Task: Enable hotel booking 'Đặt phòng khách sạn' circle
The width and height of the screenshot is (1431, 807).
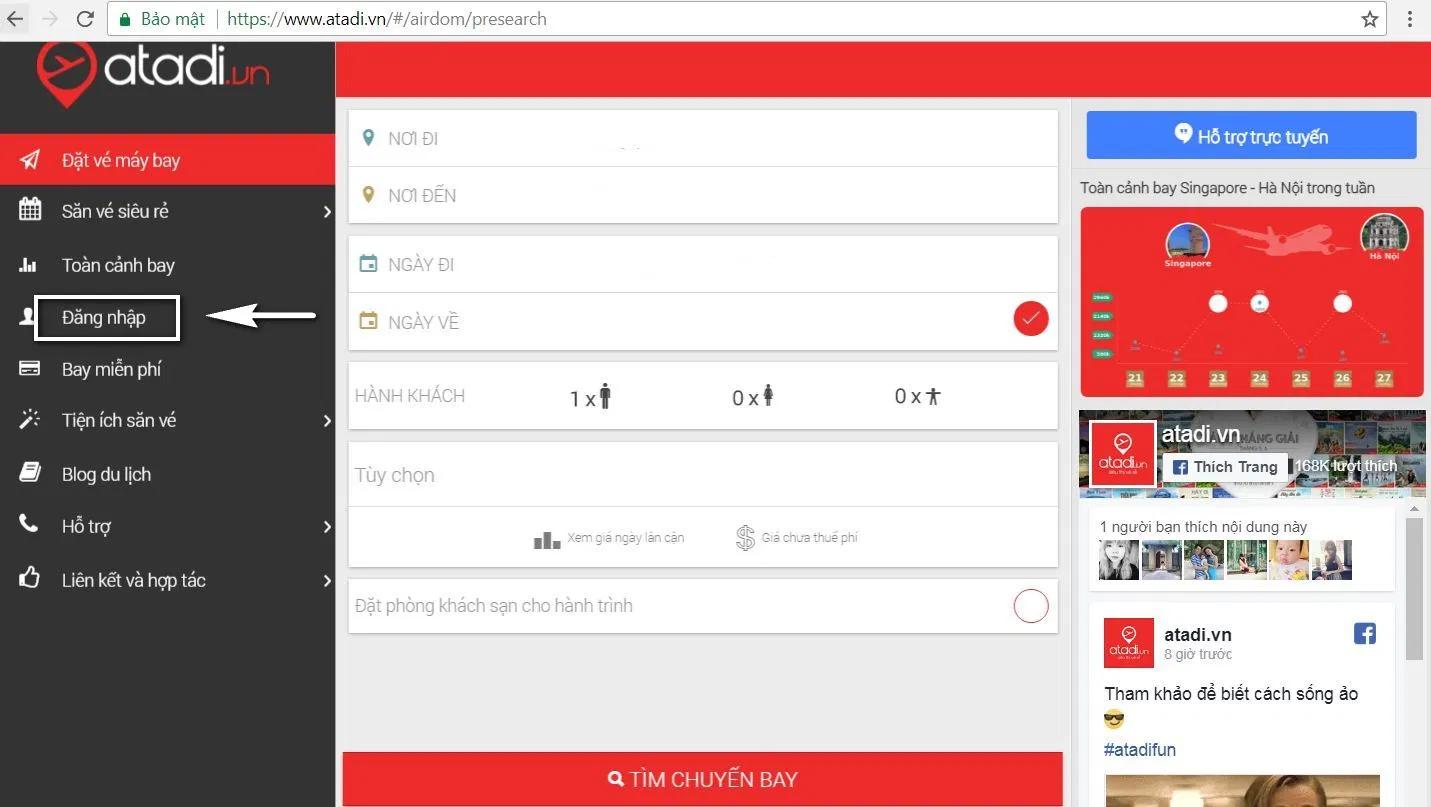Action: point(1031,606)
